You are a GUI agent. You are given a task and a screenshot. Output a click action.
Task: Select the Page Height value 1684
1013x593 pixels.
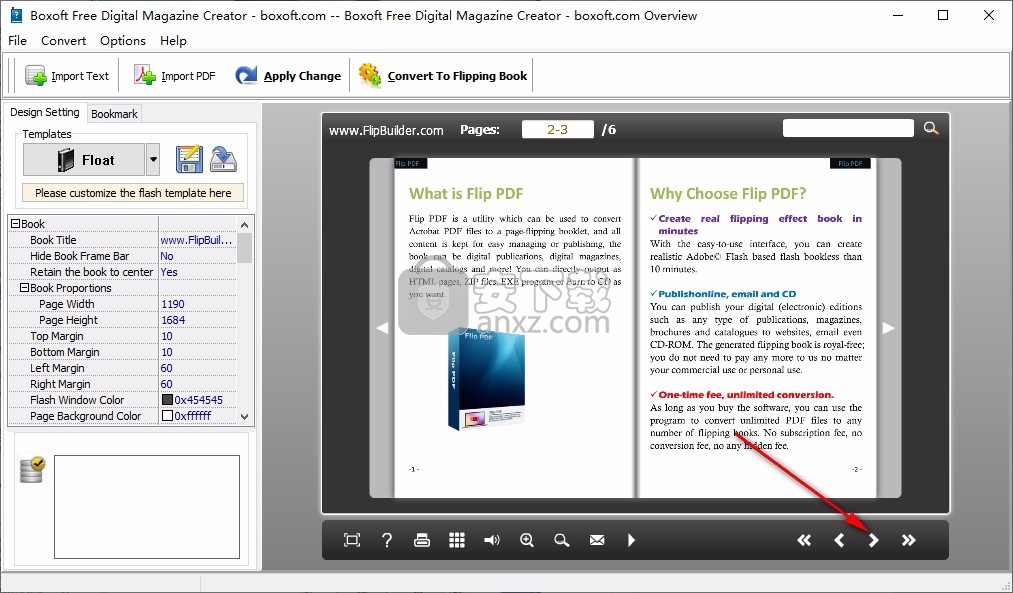tap(197, 320)
